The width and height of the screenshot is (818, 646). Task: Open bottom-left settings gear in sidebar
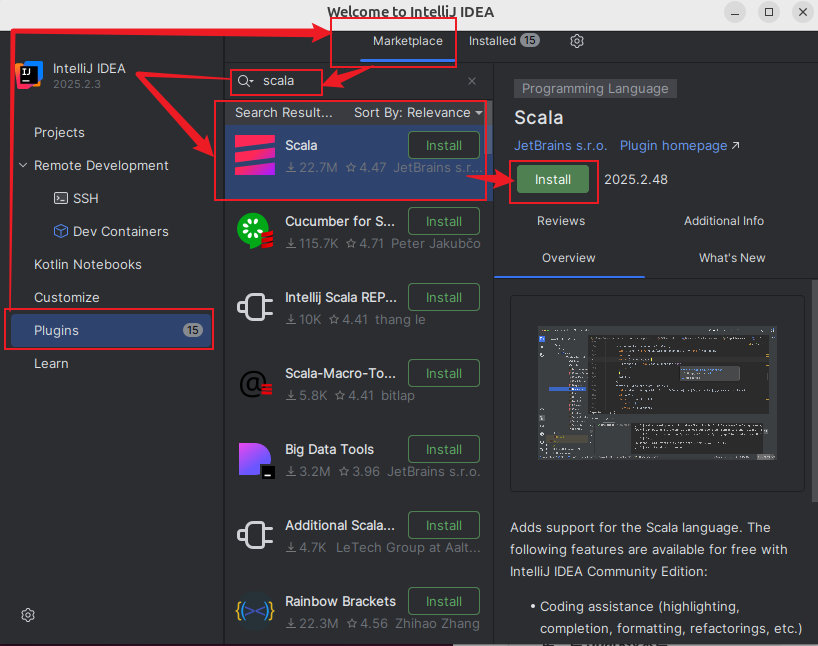click(28, 615)
